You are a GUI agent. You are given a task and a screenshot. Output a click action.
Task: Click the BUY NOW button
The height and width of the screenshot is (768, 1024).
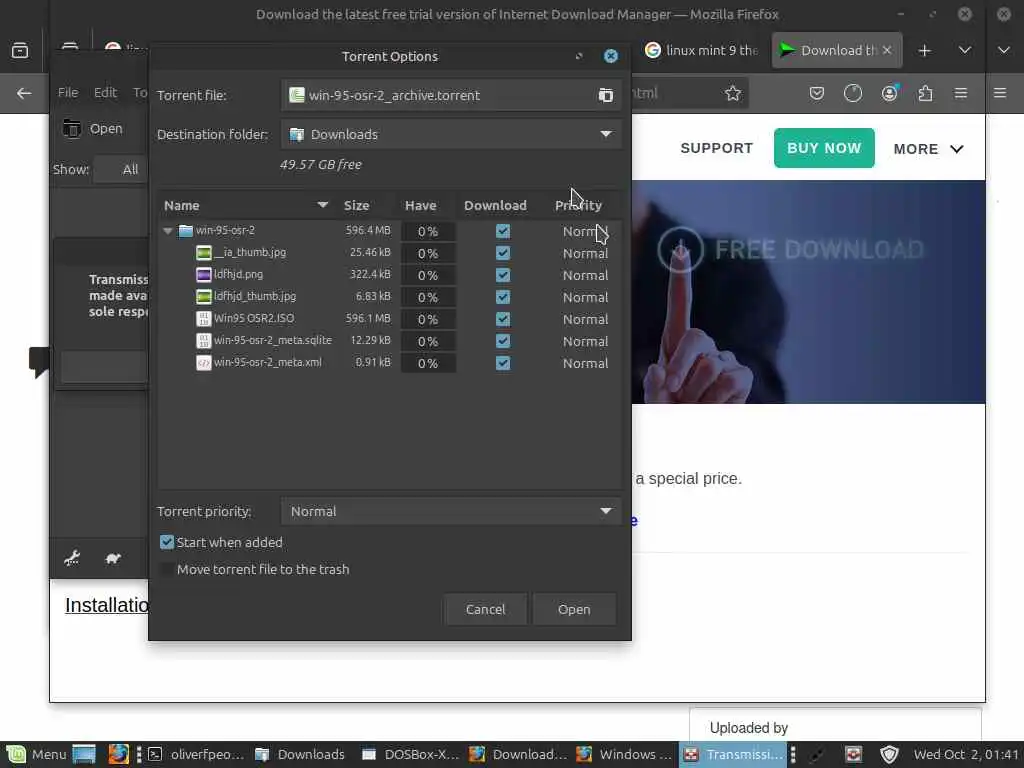824,148
